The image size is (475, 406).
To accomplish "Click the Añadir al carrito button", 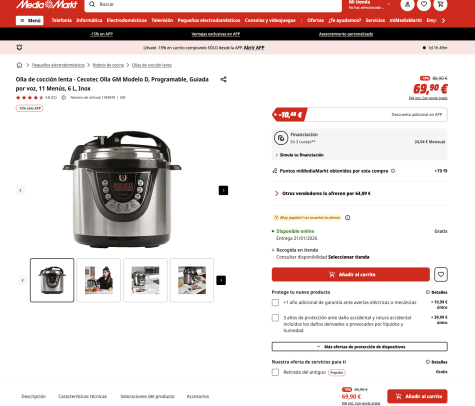I will [351, 275].
